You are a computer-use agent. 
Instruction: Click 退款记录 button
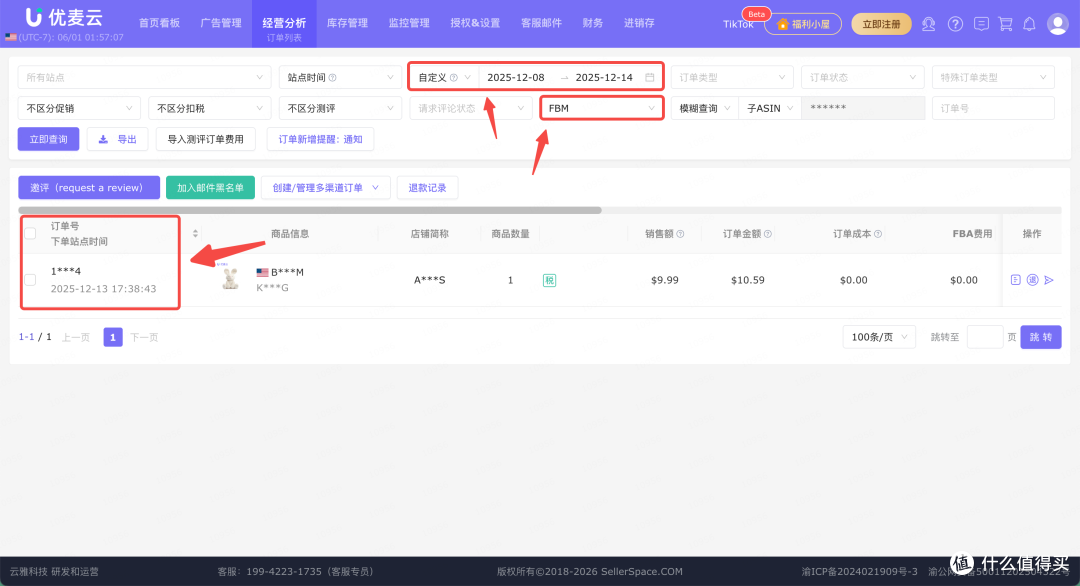pos(427,187)
